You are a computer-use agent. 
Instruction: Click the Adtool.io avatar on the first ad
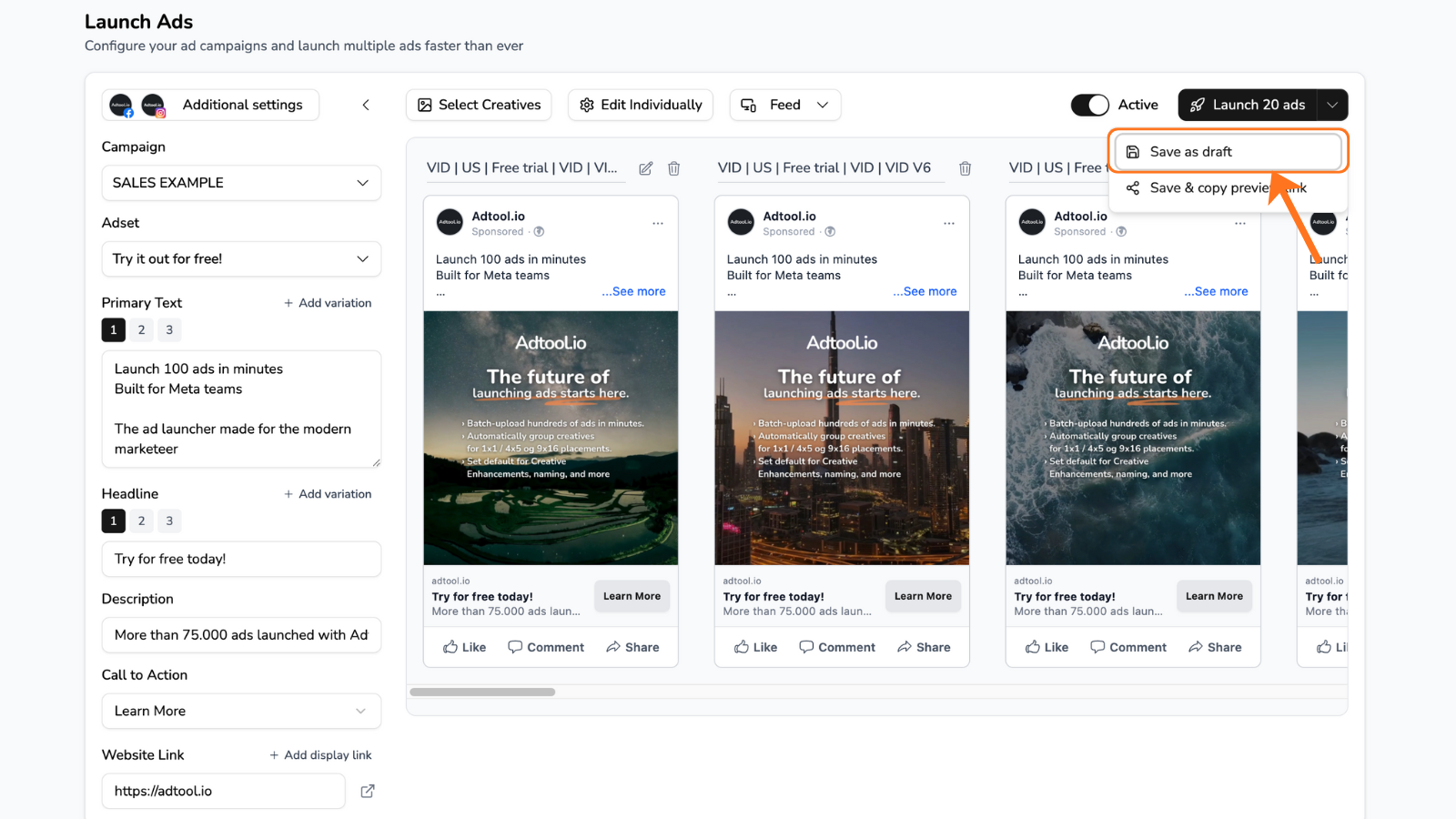click(x=450, y=222)
